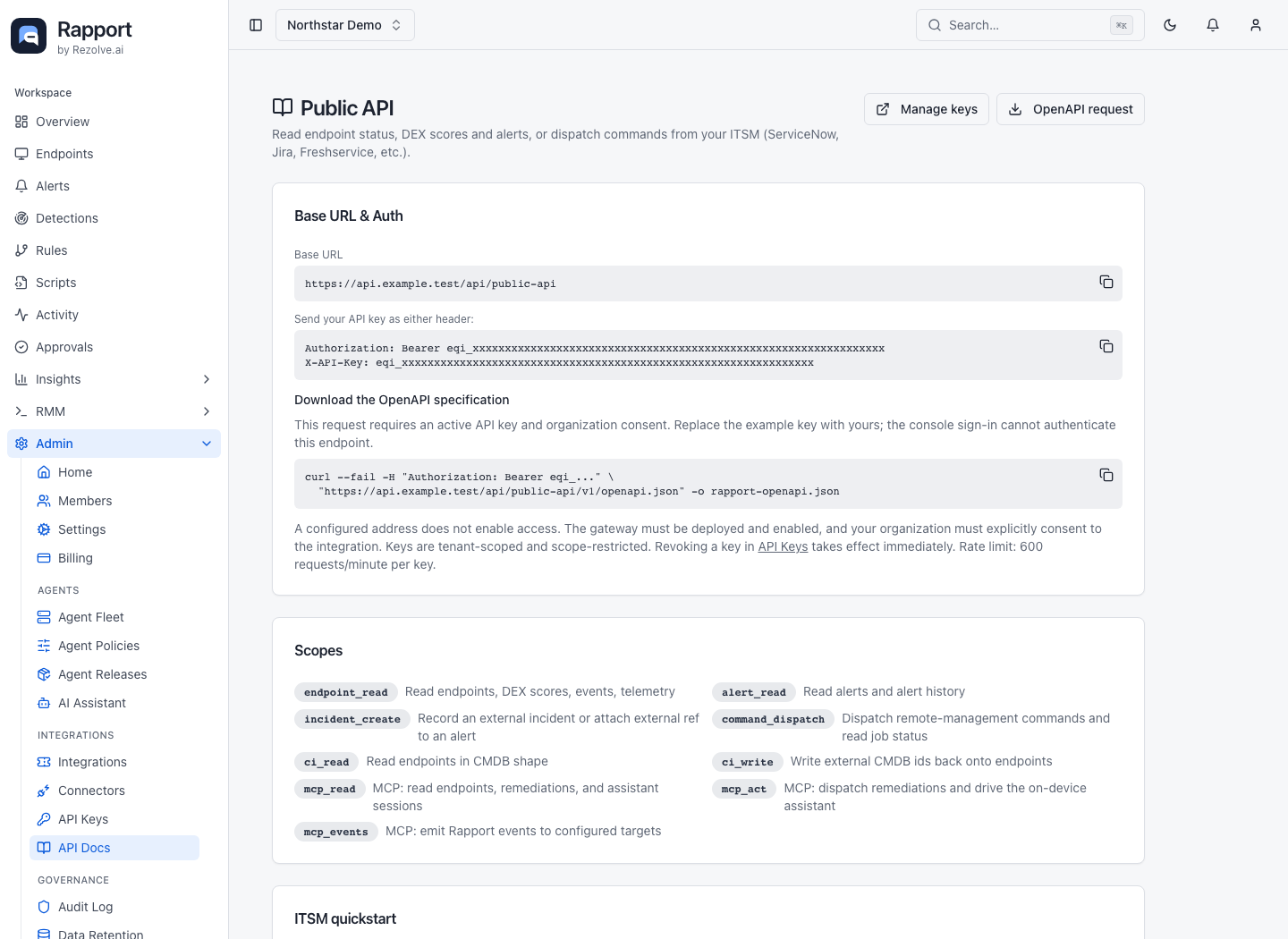Open Agent Releases

(114, 674)
